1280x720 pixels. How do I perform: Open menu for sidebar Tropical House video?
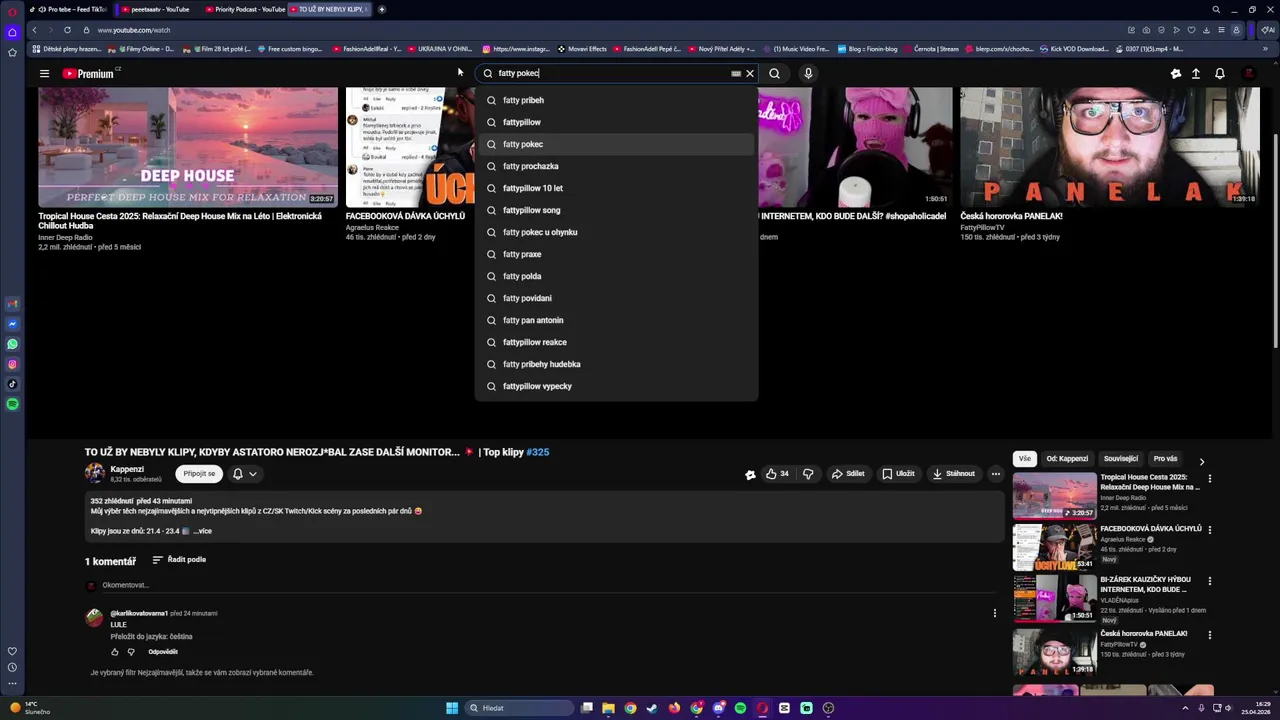[1210, 479]
